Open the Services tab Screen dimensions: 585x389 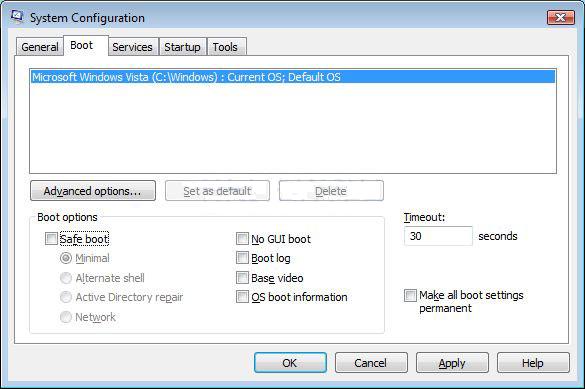pyautogui.click(x=132, y=47)
